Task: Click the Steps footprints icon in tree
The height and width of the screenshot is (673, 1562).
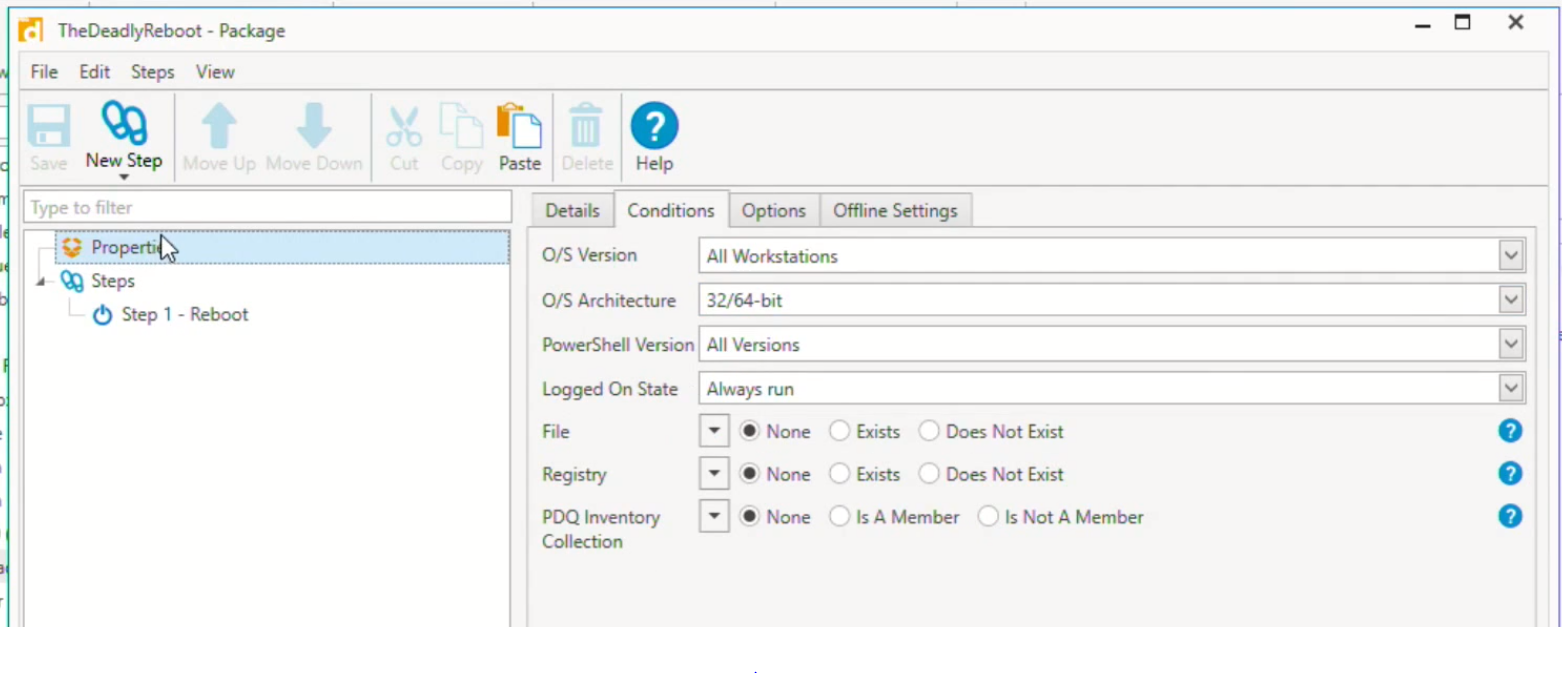Action: (72, 281)
